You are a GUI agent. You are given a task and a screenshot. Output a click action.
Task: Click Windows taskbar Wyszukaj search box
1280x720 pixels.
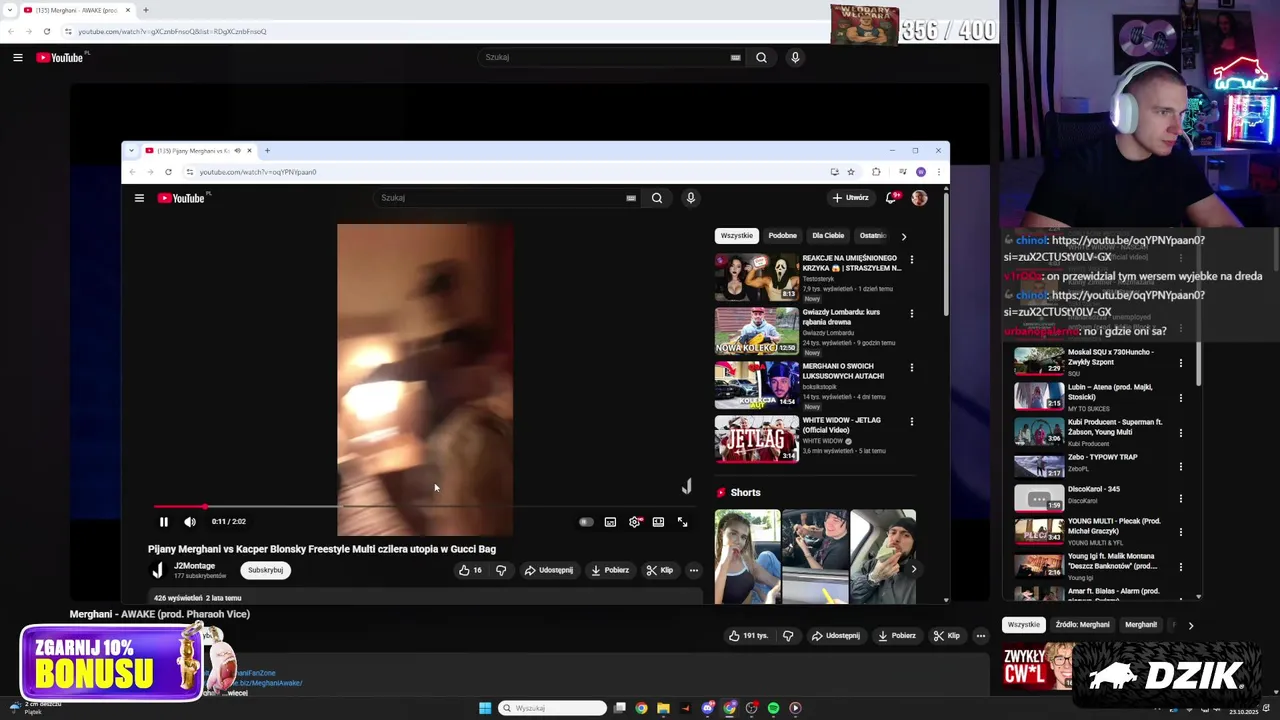pos(552,708)
